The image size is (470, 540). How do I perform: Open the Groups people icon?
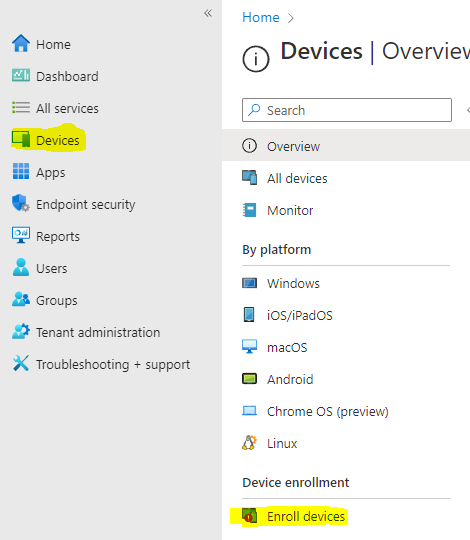pos(21,299)
